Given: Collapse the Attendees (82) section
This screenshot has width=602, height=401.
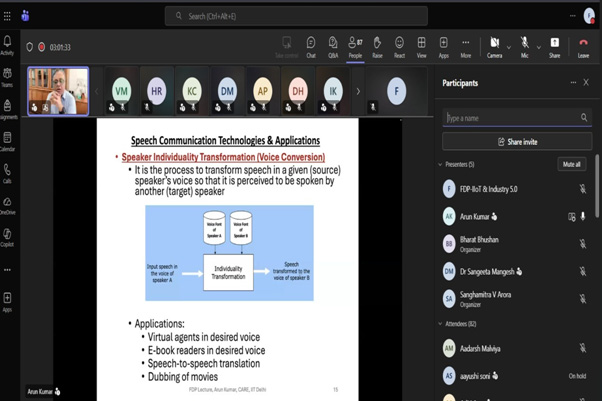Looking at the screenshot, I should pyautogui.click(x=440, y=324).
